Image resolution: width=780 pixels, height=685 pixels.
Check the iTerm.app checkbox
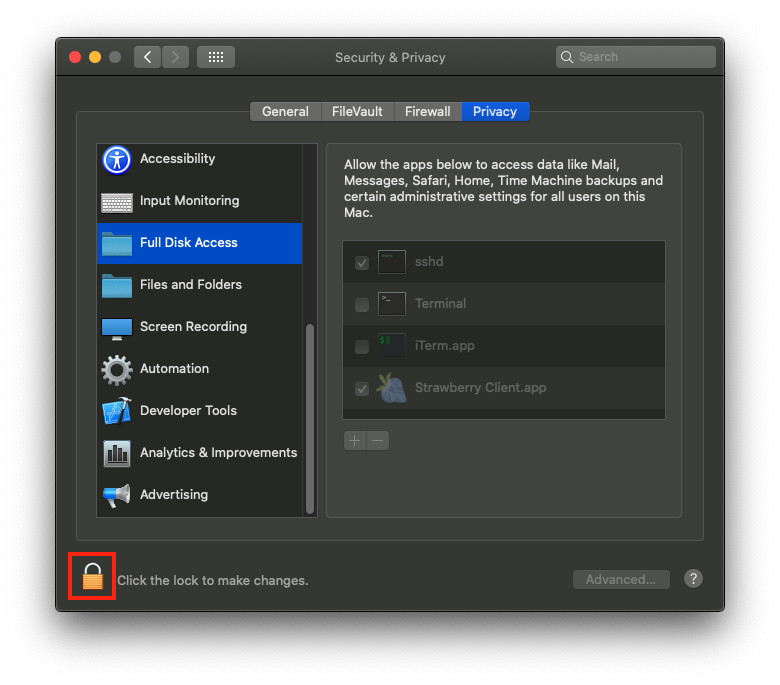[362, 347]
